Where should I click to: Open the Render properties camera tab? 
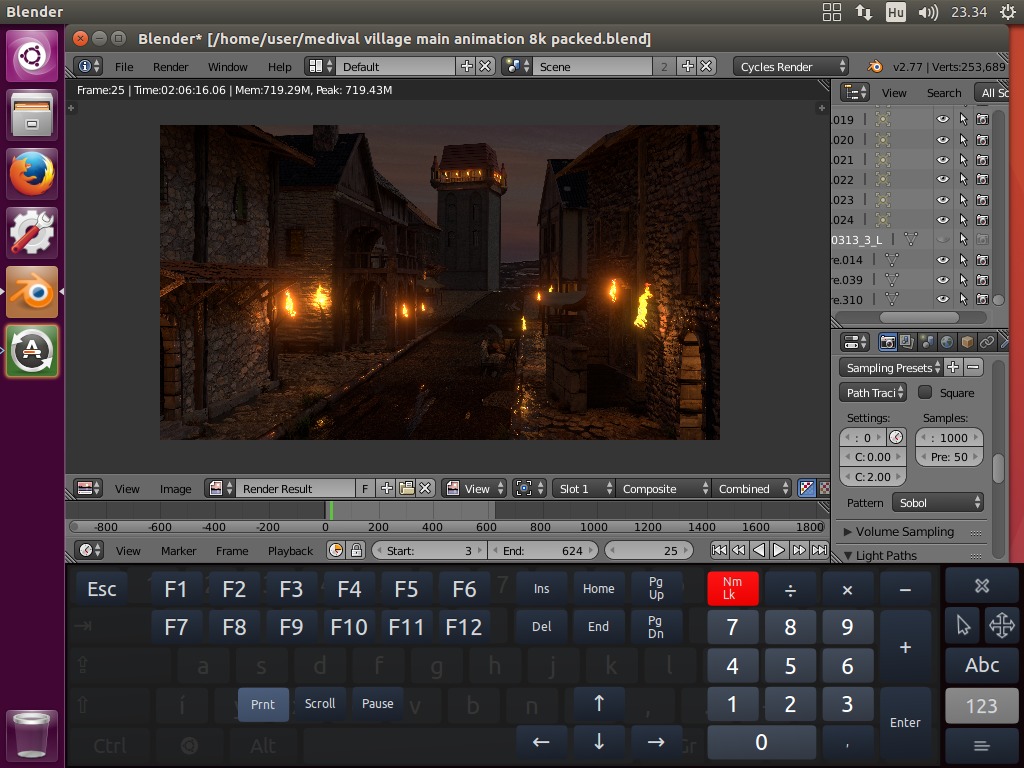tap(887, 342)
